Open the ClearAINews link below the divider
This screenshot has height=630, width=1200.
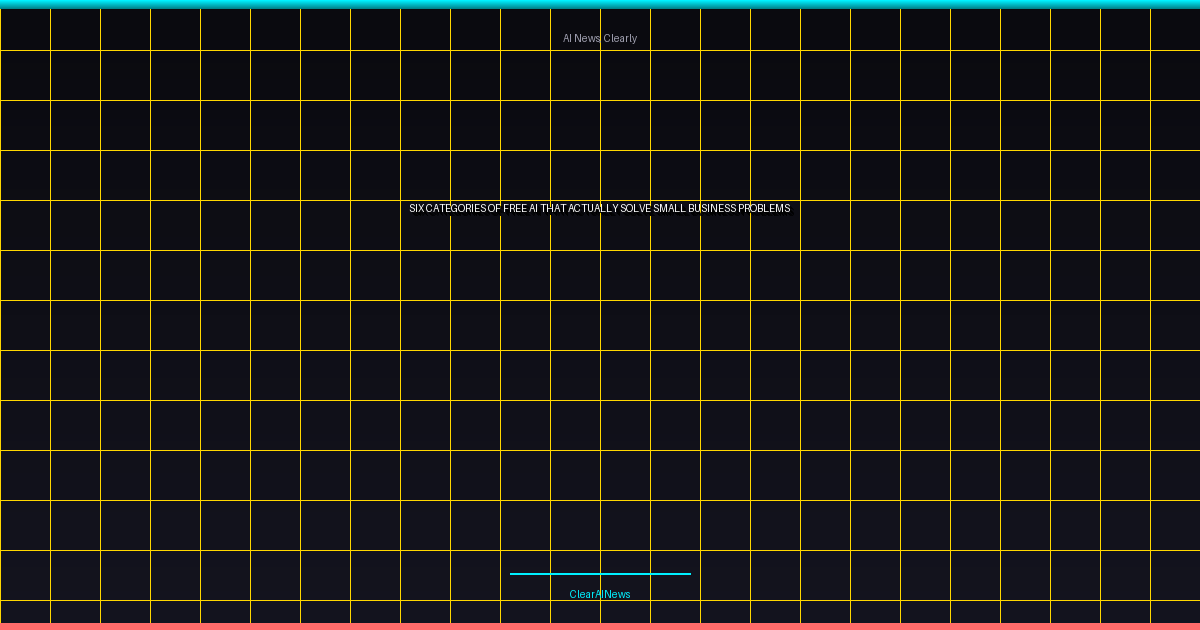600,594
